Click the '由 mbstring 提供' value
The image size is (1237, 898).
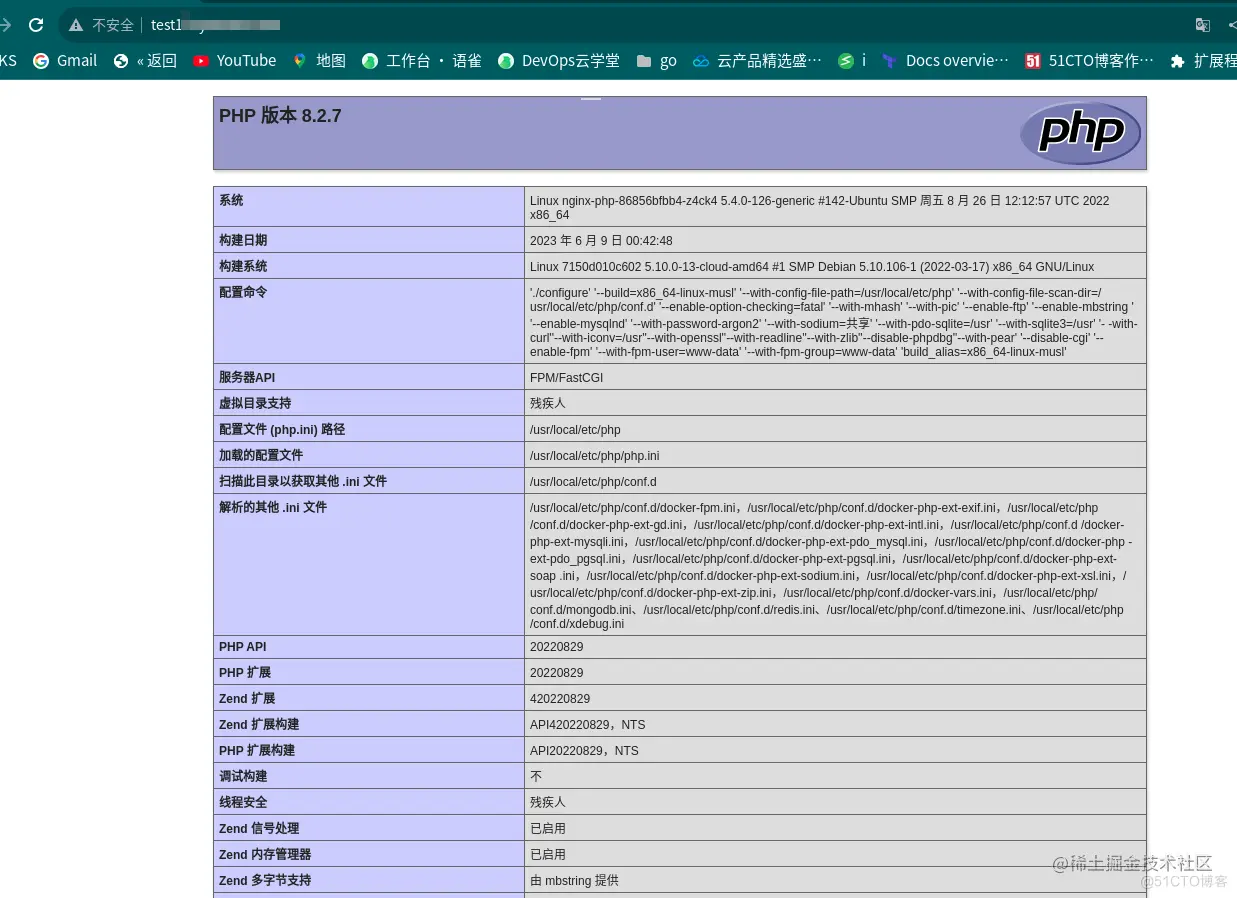click(574, 881)
